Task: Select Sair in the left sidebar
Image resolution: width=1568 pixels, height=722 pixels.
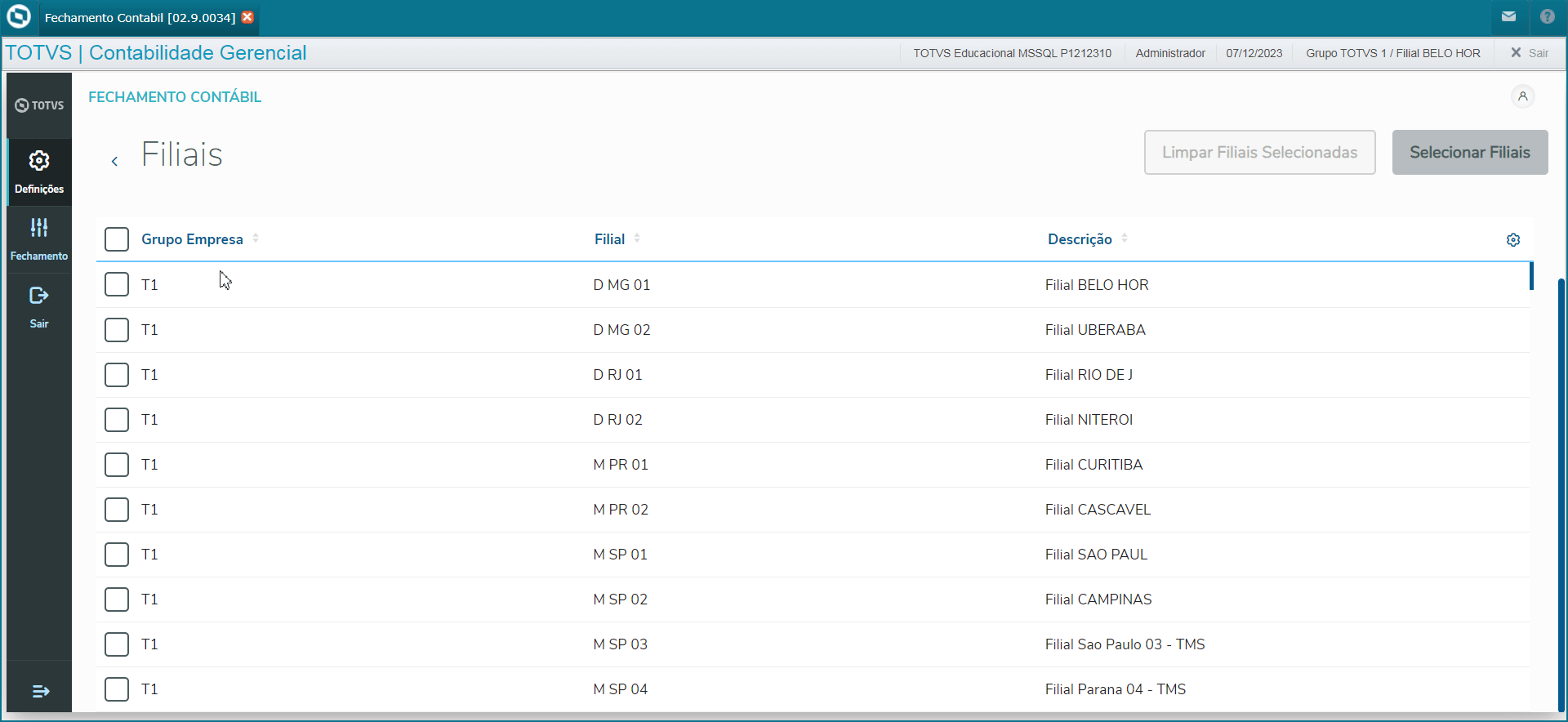Action: point(39,307)
